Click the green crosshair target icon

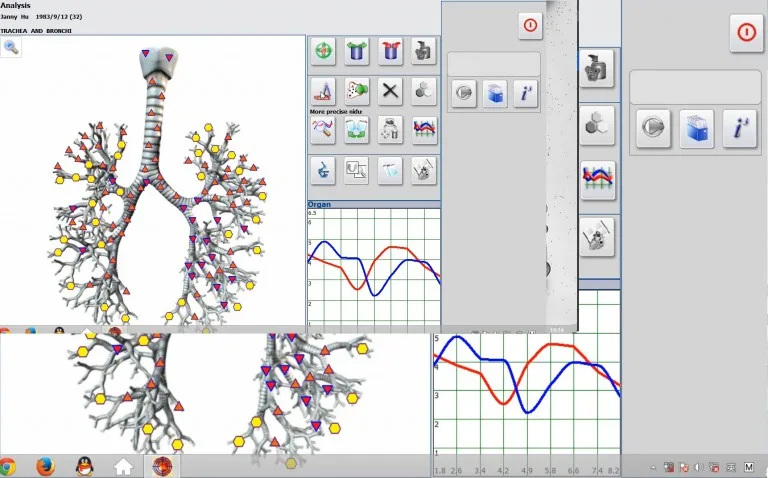323,50
